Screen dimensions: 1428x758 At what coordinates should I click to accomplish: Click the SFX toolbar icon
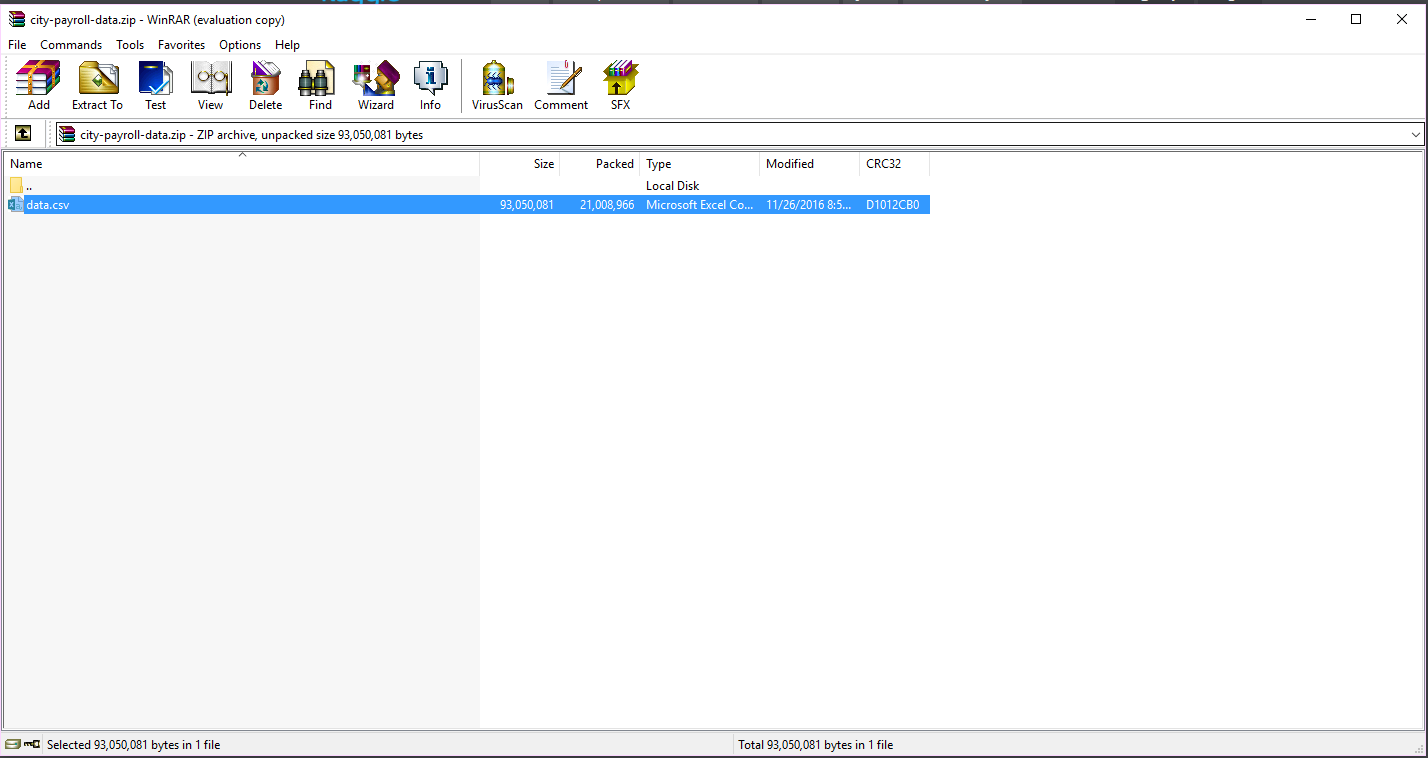(620, 86)
